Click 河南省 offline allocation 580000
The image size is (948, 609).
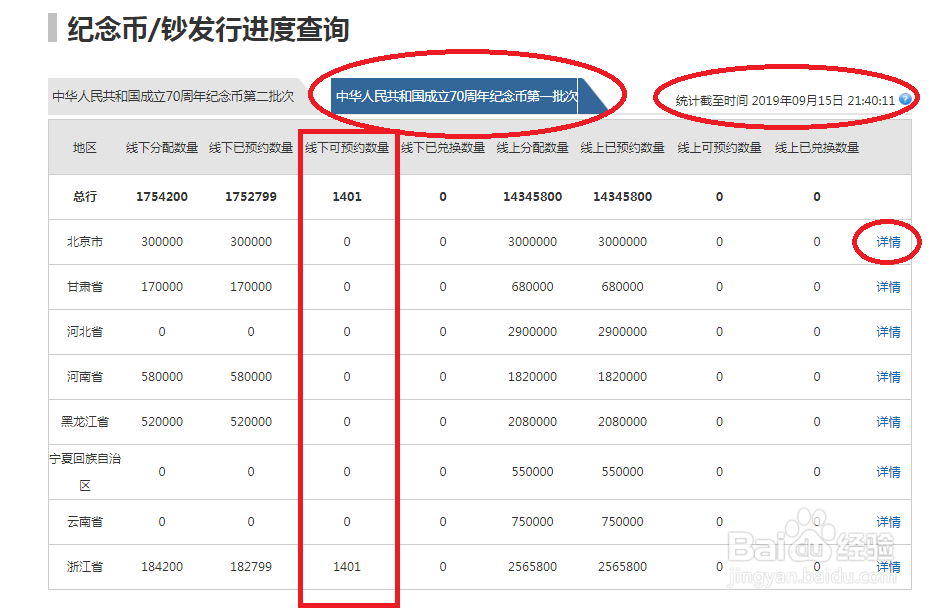tap(162, 377)
